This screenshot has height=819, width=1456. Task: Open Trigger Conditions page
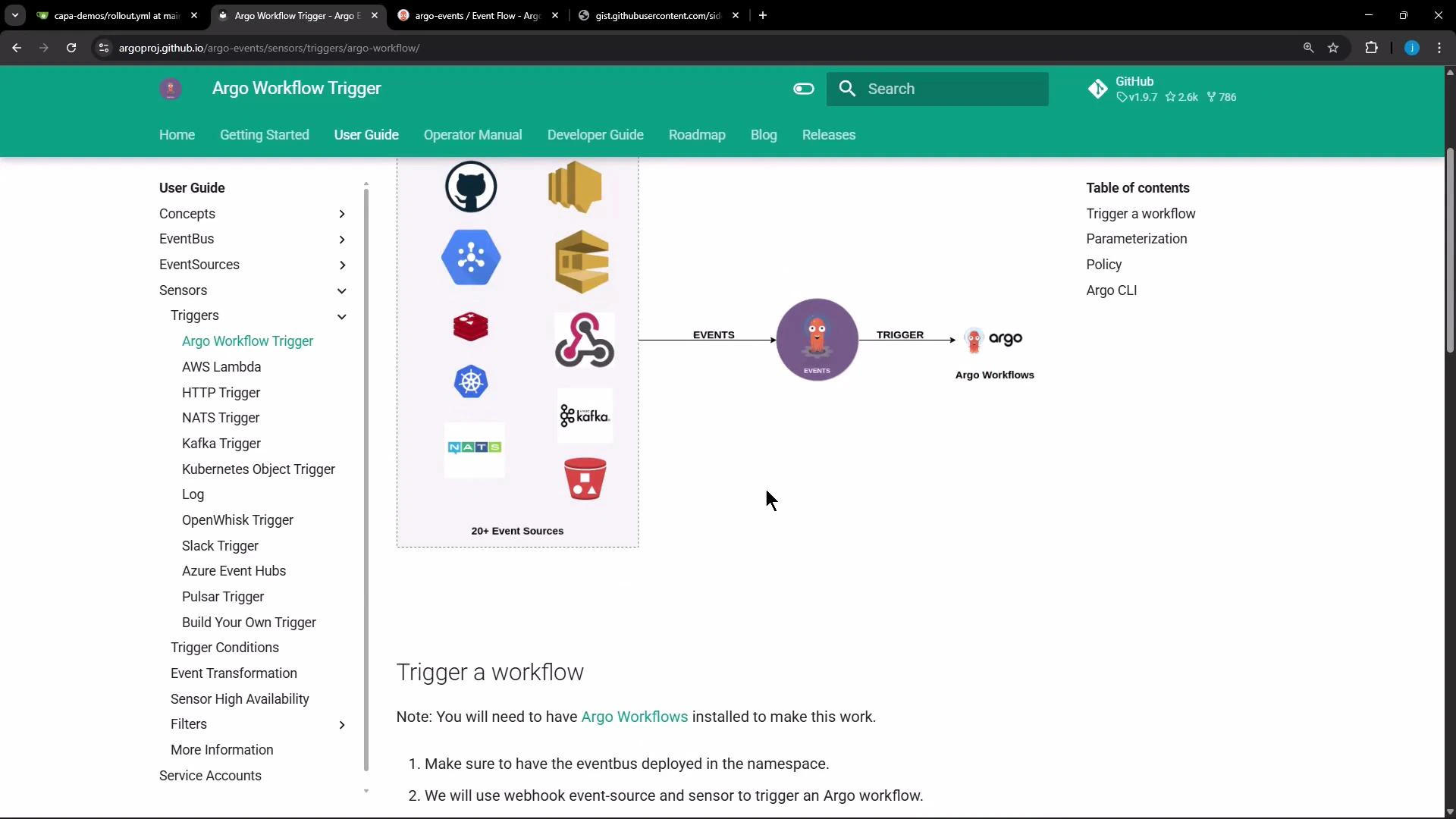tap(224, 648)
